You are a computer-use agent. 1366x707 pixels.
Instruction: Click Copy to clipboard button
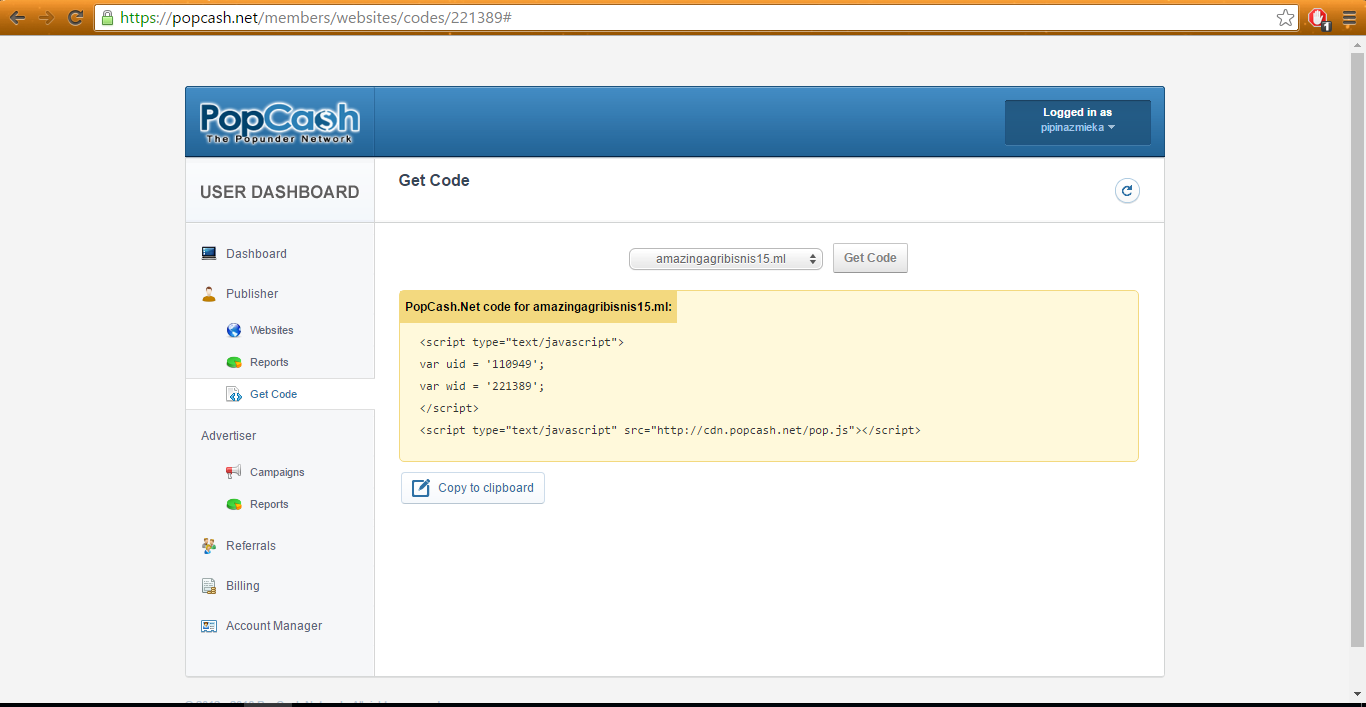pos(473,488)
